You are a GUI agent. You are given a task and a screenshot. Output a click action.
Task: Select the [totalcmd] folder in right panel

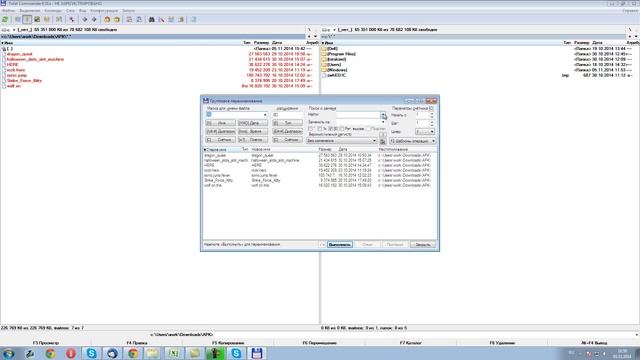tap(336, 59)
